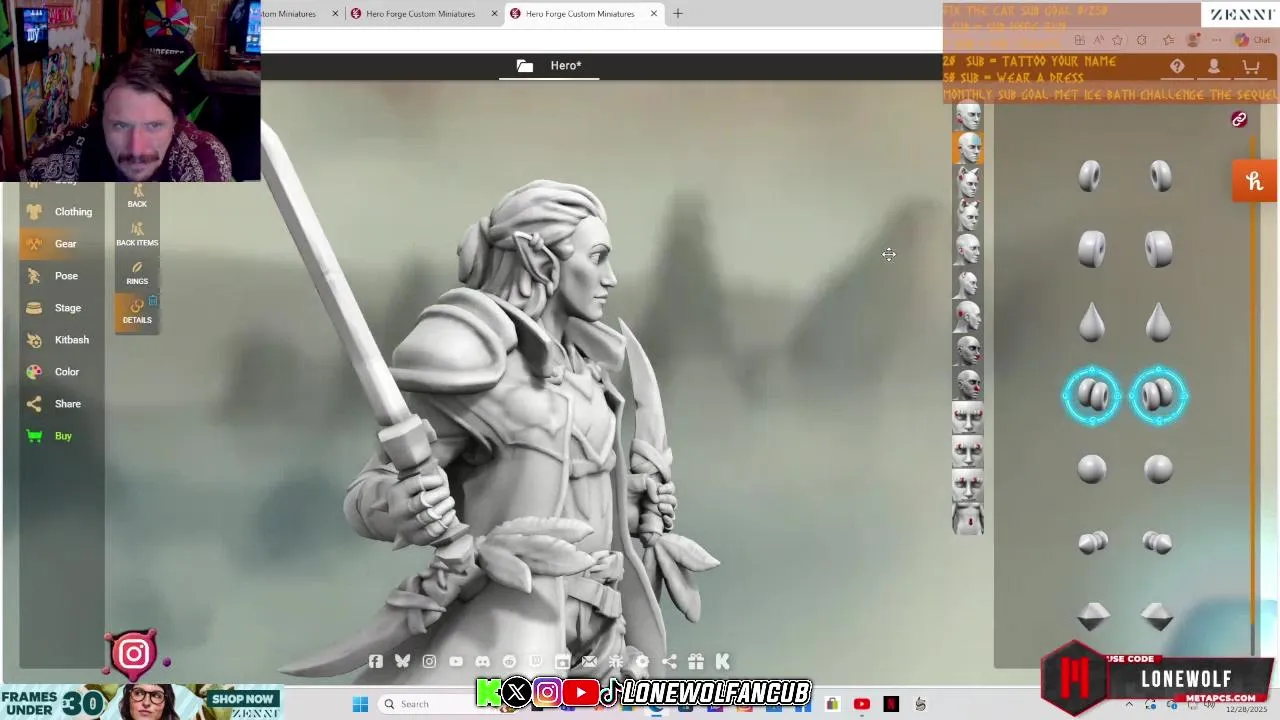Open the YouTube icon in bottom toolbar
Viewport: 1280px width, 720px height.
coord(456,662)
